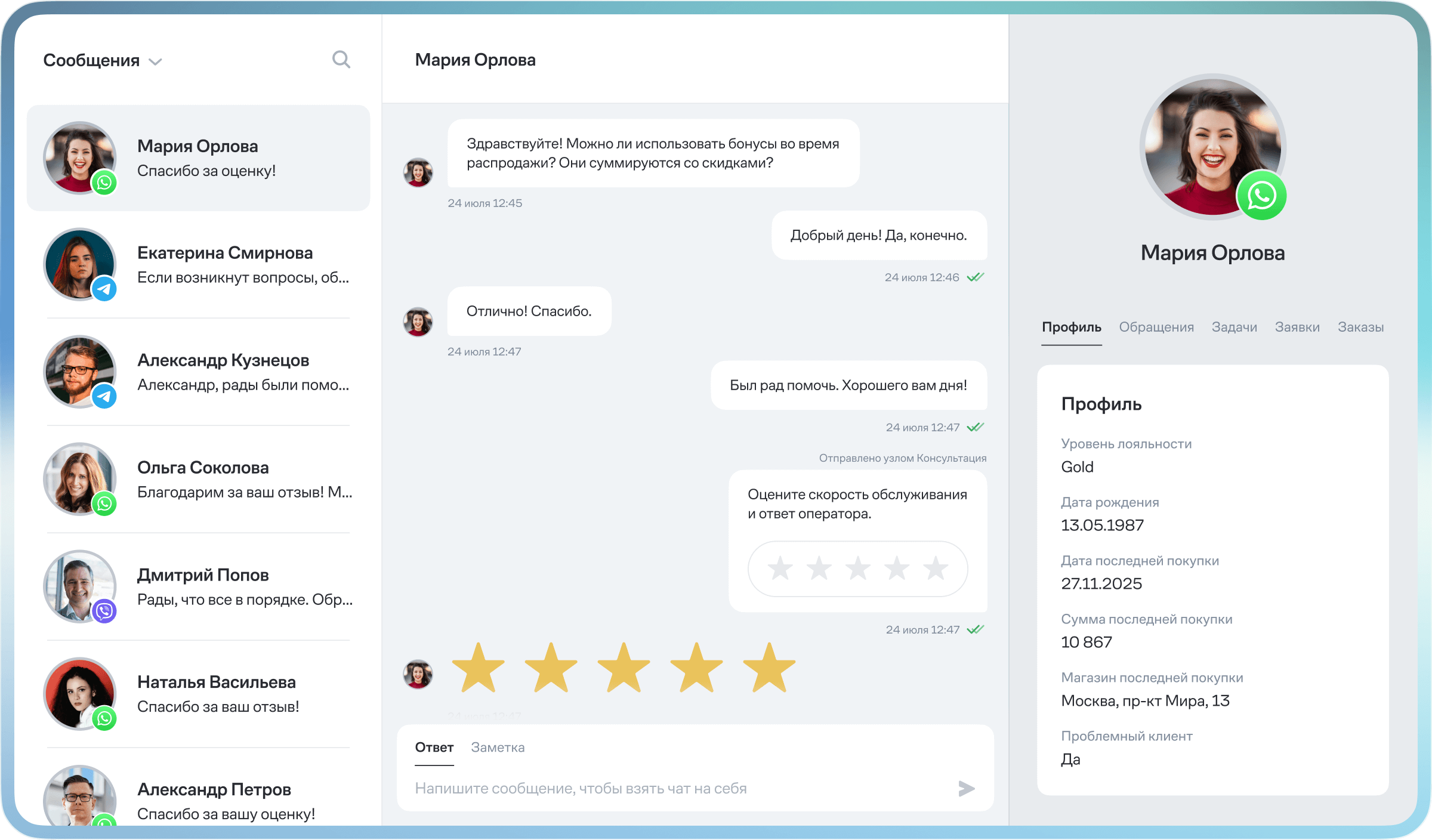This screenshot has height=840, width=1432.
Task: Click the WhatsApp badge on the profile photo
Action: (x=1263, y=195)
